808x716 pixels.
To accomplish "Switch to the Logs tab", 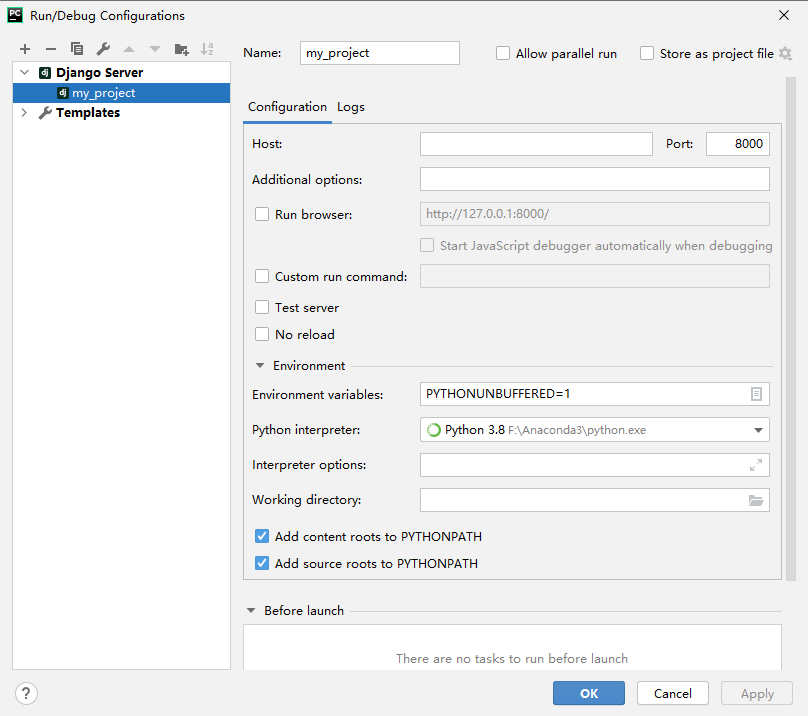I will (x=351, y=107).
